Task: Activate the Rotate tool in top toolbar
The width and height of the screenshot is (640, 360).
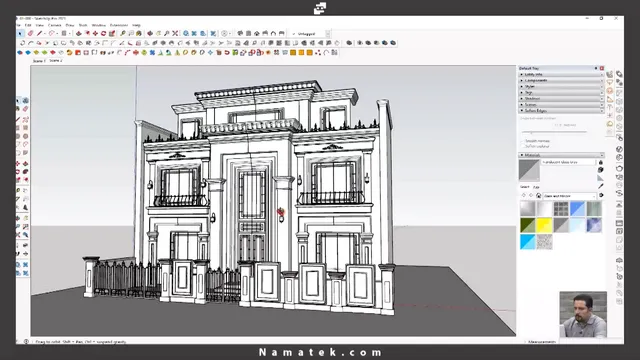Action: [103, 33]
